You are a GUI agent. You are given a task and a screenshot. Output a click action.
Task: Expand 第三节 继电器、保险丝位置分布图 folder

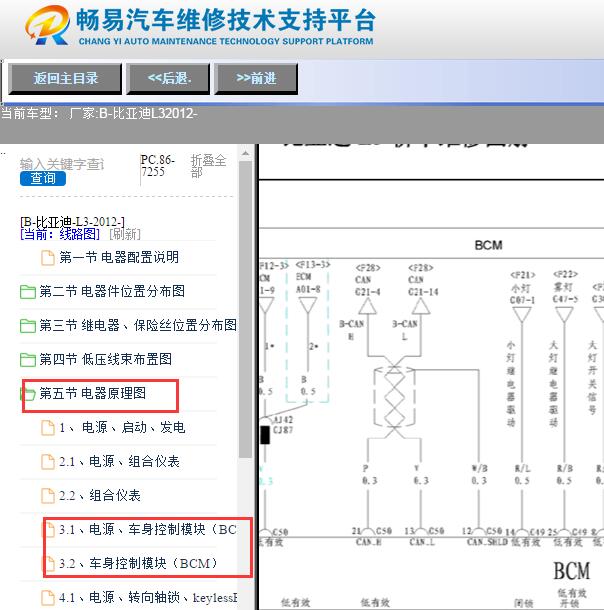pyautogui.click(x=138, y=325)
